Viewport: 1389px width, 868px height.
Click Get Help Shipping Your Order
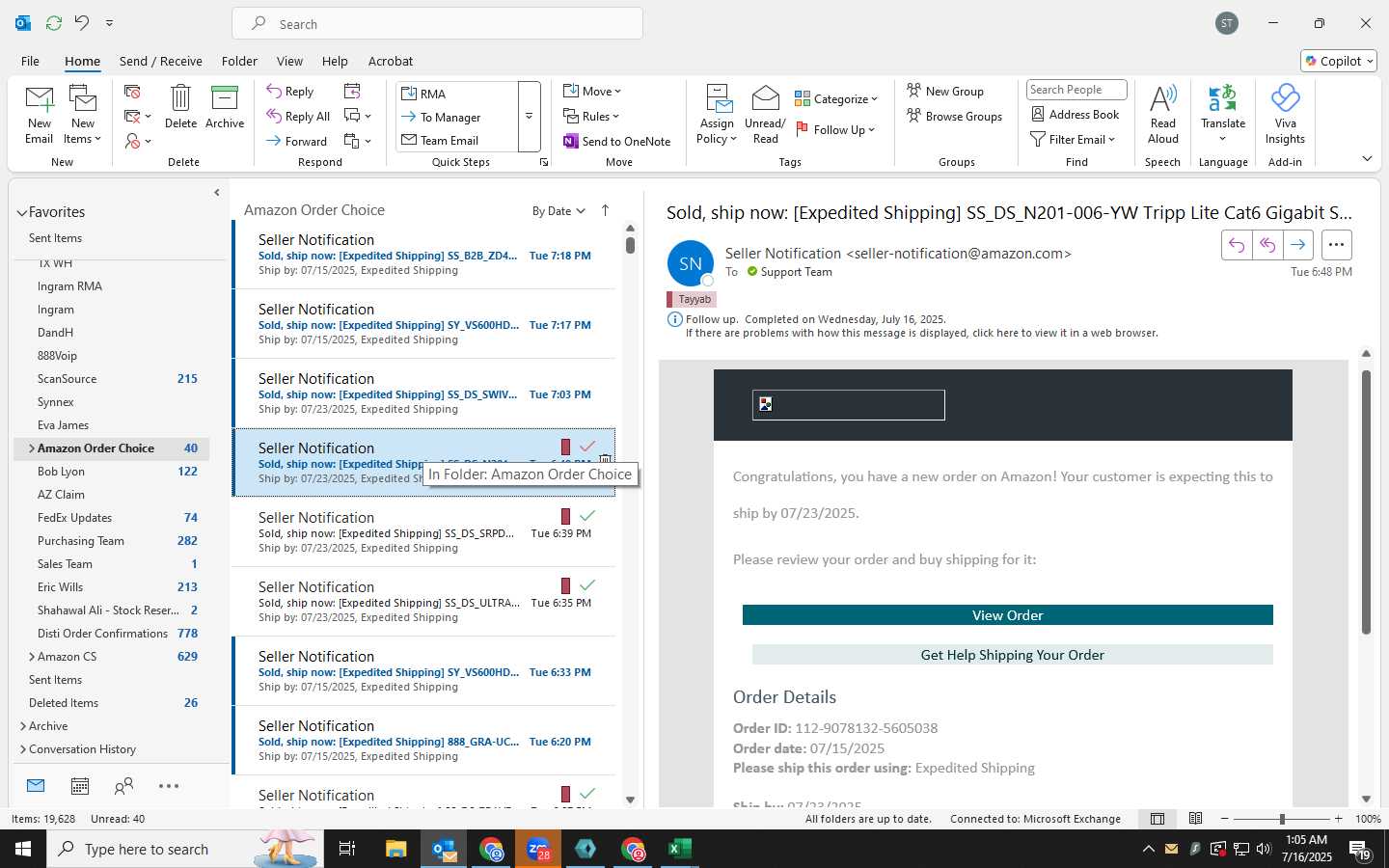click(x=1012, y=655)
